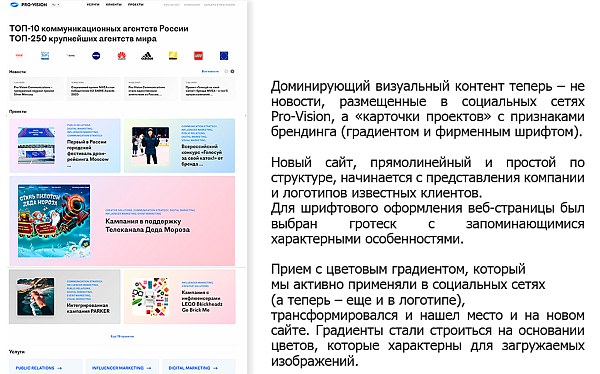Click the Дед Мороз train illustration
Screen dimensions: 600x374
click(54, 221)
